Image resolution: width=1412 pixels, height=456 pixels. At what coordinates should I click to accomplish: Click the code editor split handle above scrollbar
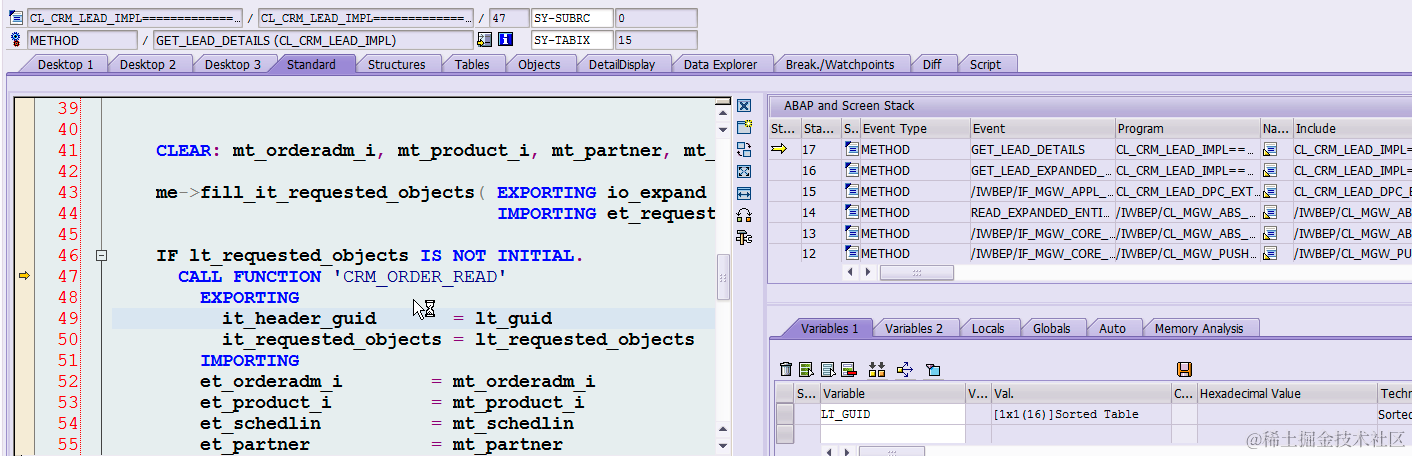(723, 103)
